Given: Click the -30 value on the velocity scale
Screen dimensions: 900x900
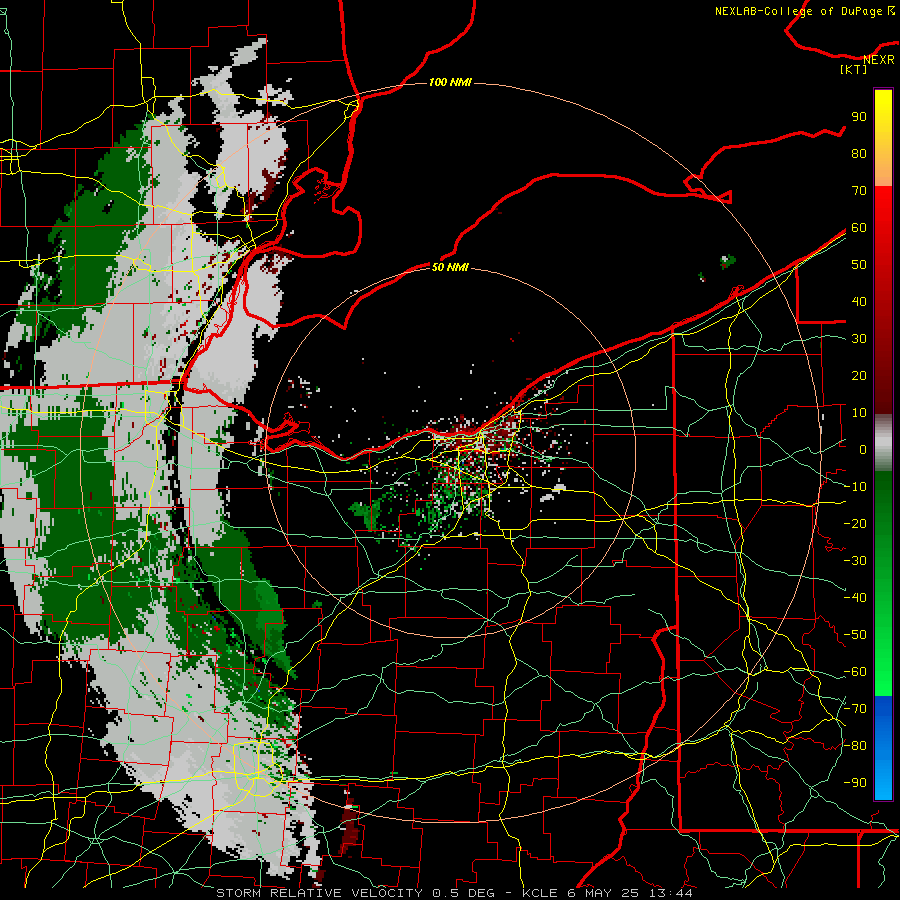Looking at the screenshot, I should [855, 561].
